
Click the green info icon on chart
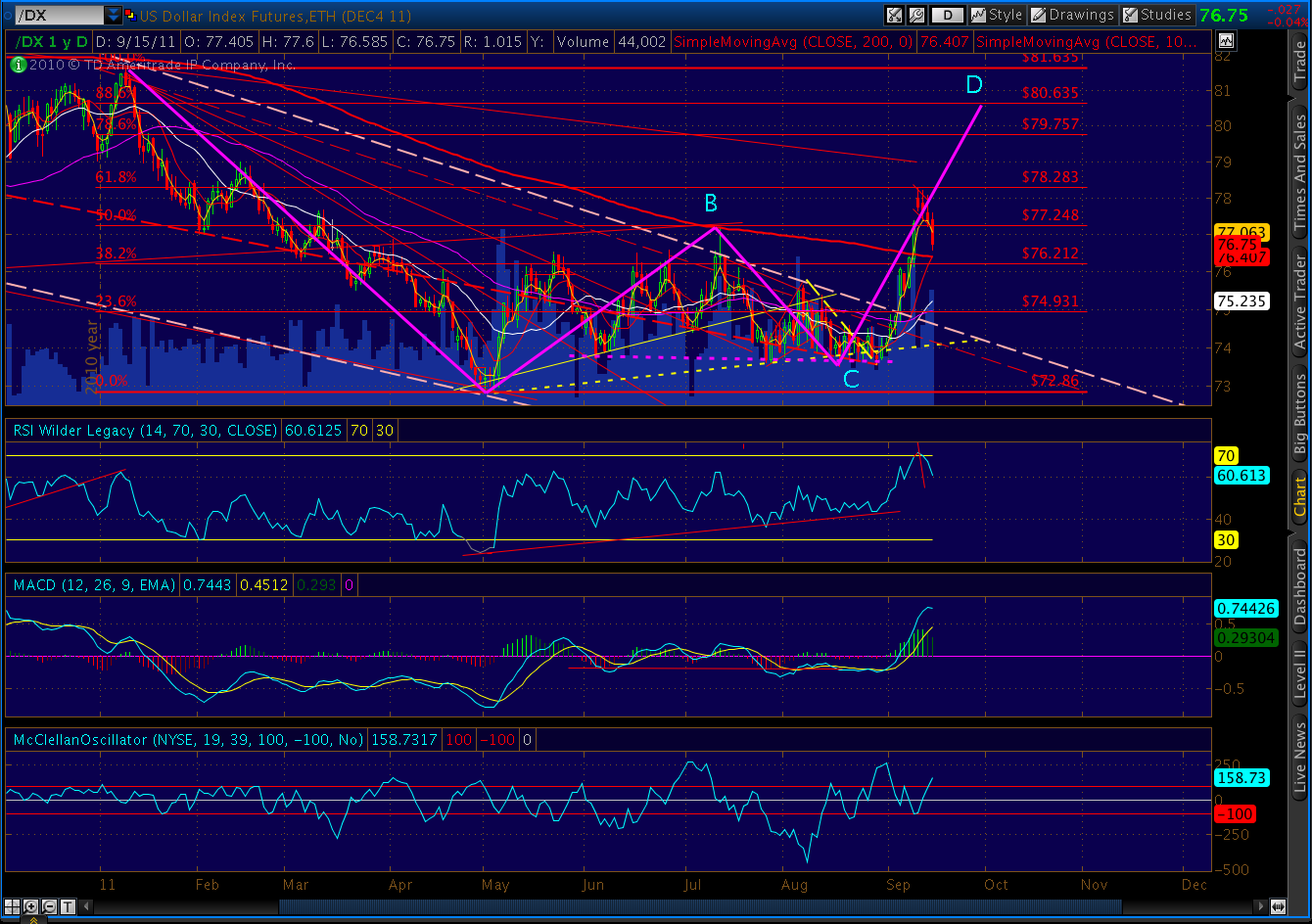[19, 65]
